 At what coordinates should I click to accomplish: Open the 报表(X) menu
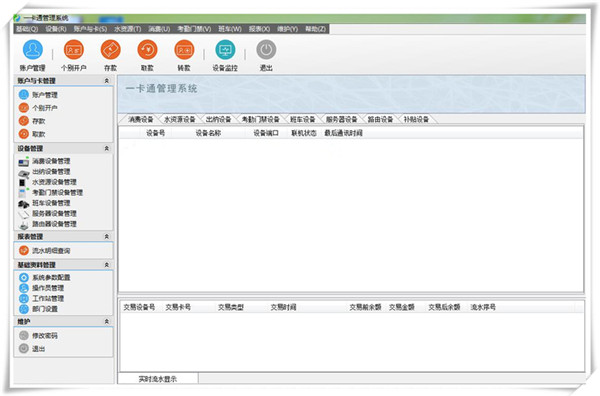(259, 29)
